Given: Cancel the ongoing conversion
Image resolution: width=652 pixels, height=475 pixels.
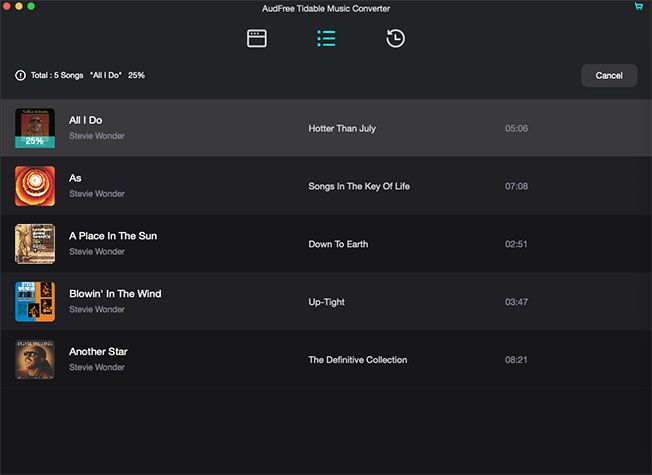Looking at the screenshot, I should pyautogui.click(x=609, y=75).
